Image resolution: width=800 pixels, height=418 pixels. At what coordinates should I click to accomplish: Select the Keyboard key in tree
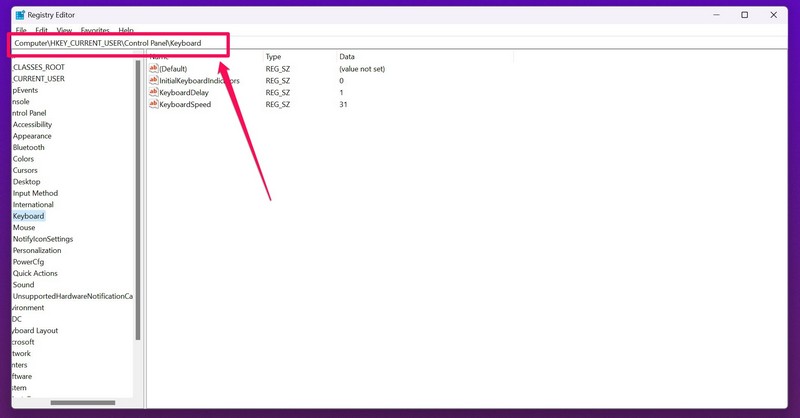click(28, 216)
